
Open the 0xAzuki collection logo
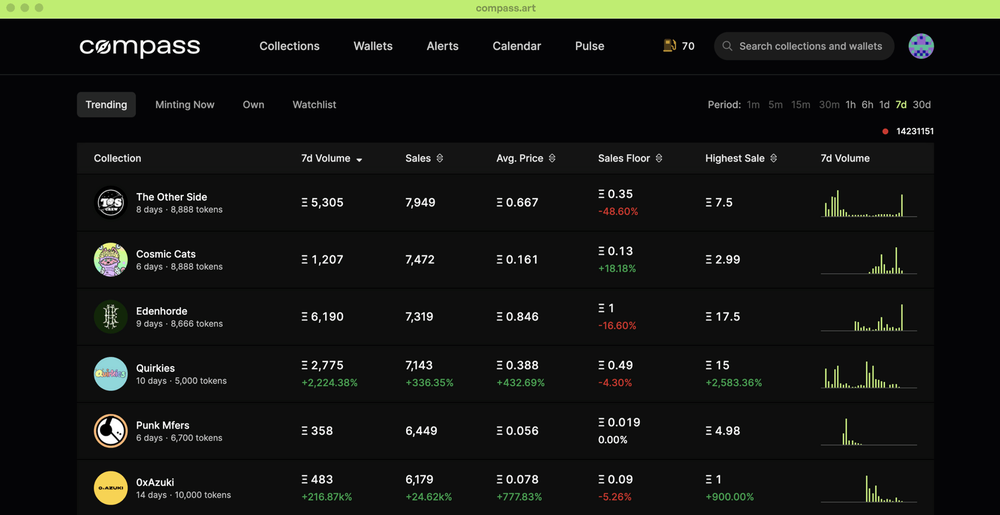coord(110,488)
